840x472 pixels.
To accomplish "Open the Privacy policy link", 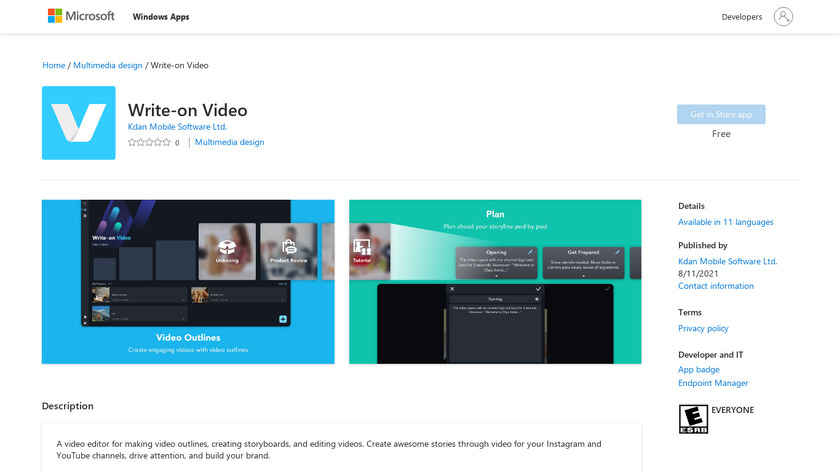I will coord(703,328).
